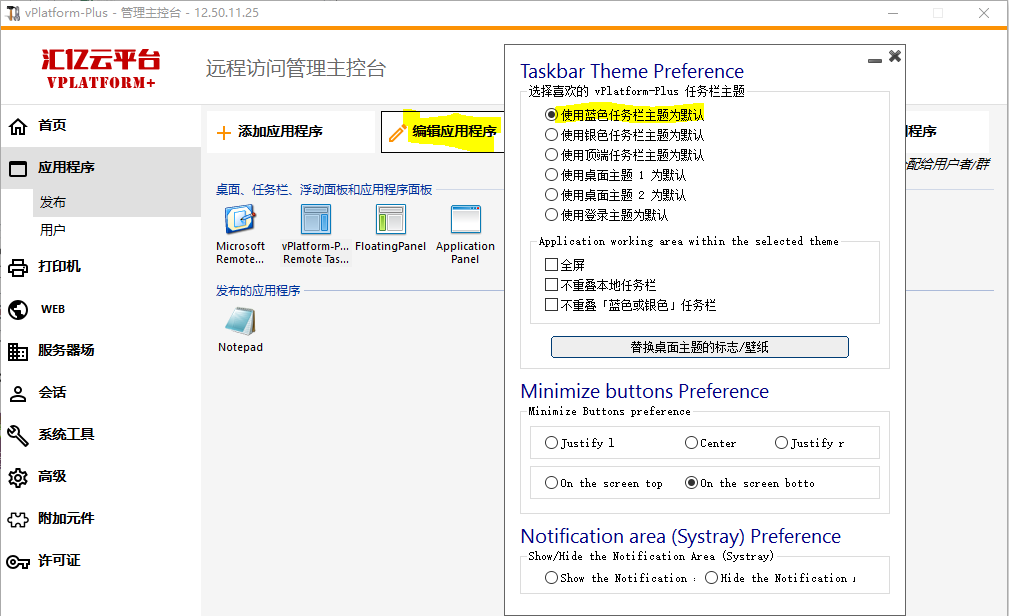Click the WEB globe icon
The height and width of the screenshot is (616, 1009).
pyautogui.click(x=18, y=309)
